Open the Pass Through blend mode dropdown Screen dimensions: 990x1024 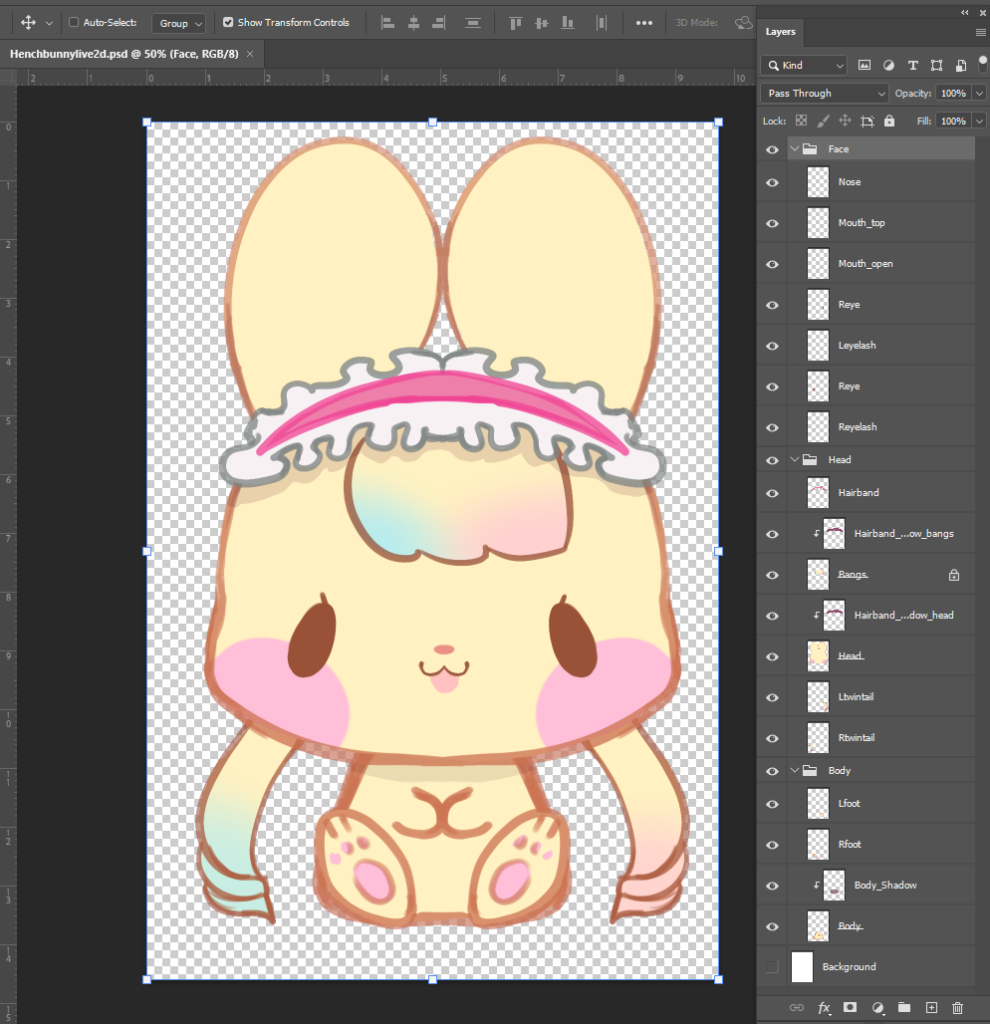(x=824, y=93)
